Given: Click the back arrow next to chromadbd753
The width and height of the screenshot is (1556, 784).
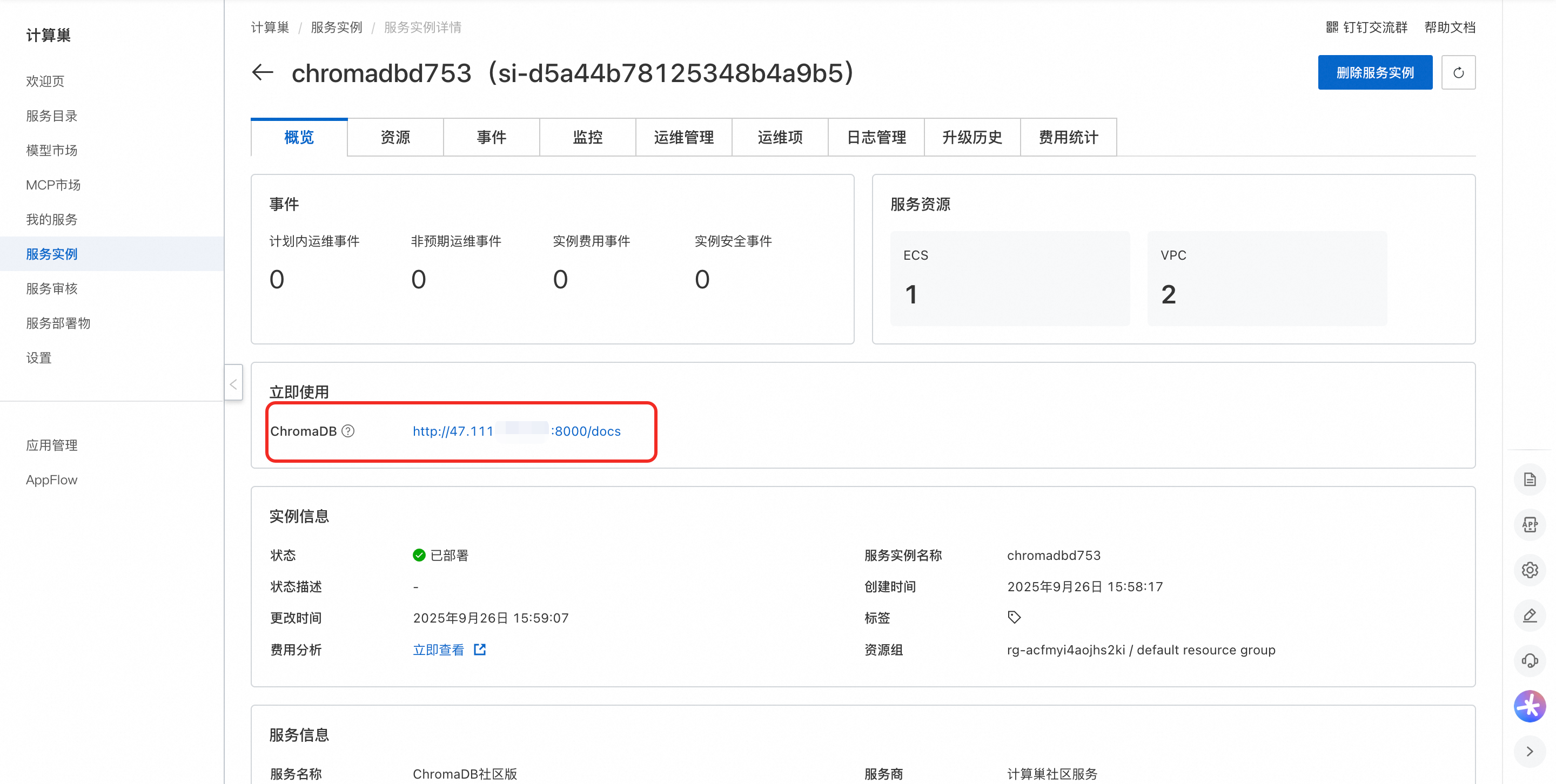Looking at the screenshot, I should (x=262, y=72).
